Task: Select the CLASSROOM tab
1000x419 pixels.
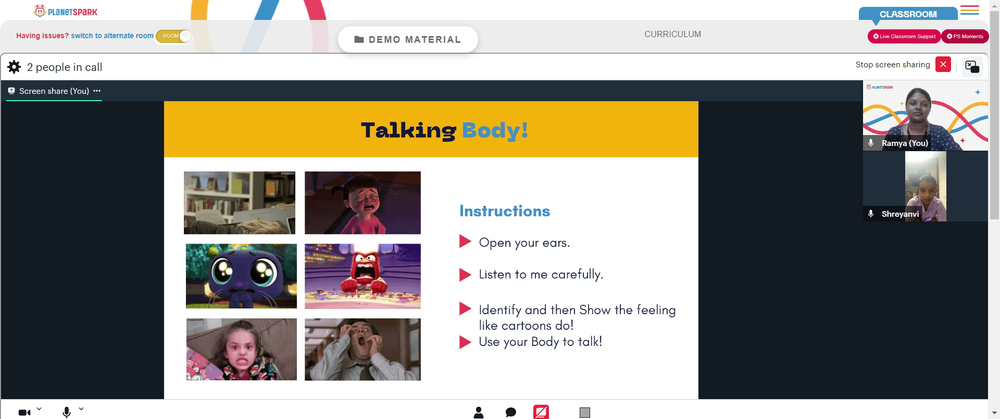Action: 908,14
